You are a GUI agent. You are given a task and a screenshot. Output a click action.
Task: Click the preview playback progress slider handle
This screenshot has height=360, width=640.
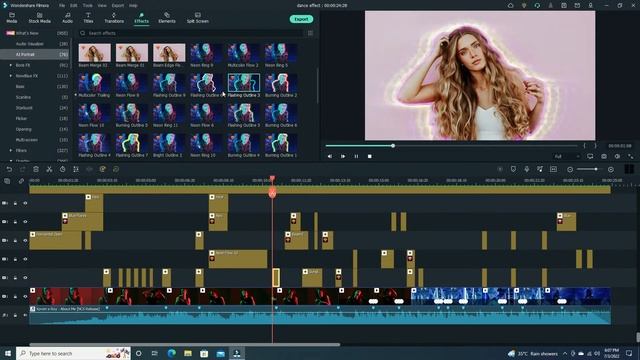tap(393, 146)
